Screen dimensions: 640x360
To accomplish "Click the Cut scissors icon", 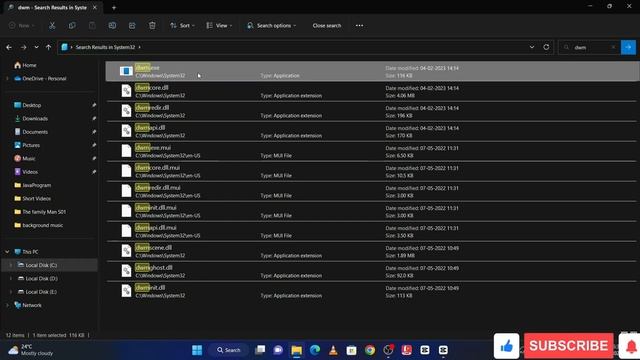I will click(x=52, y=25).
